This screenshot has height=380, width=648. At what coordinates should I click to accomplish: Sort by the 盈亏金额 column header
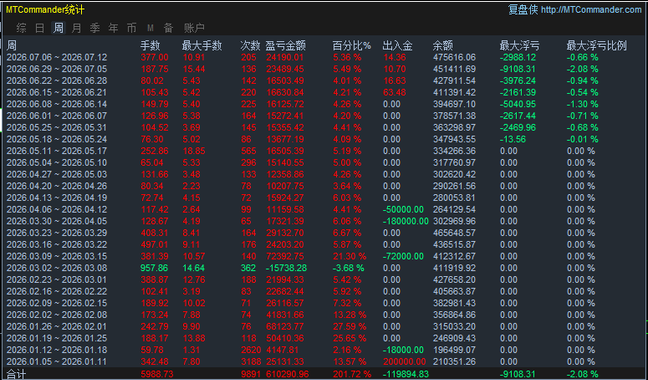click(x=286, y=45)
